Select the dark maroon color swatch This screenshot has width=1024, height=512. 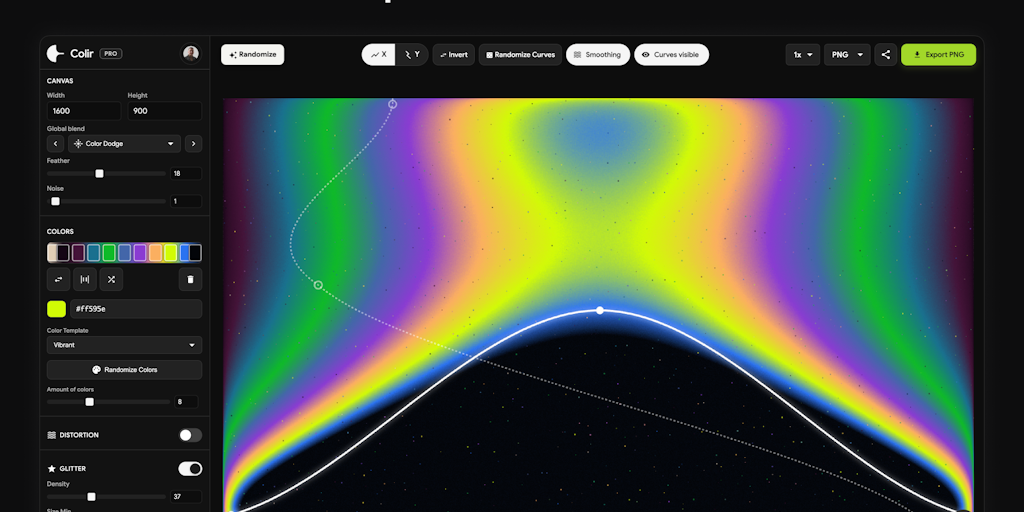pos(78,253)
